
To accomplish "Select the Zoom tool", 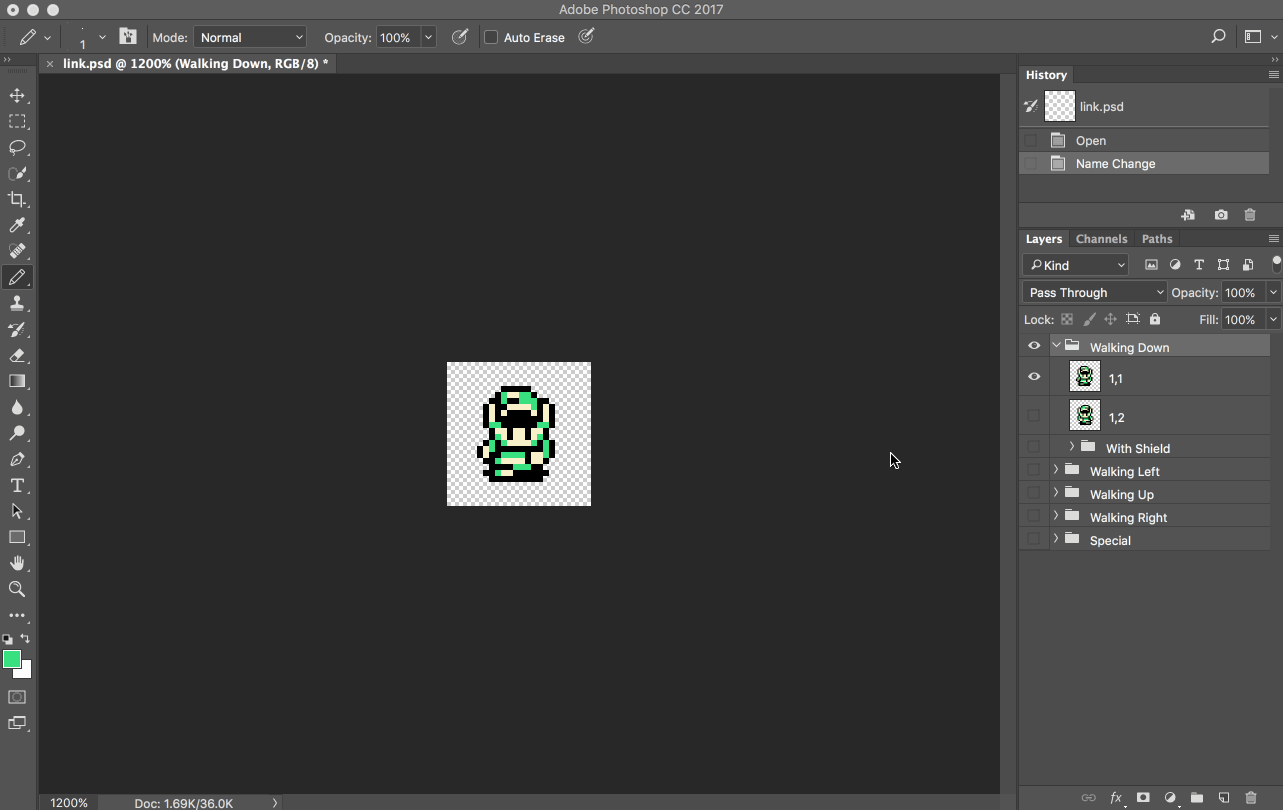I will 17,590.
